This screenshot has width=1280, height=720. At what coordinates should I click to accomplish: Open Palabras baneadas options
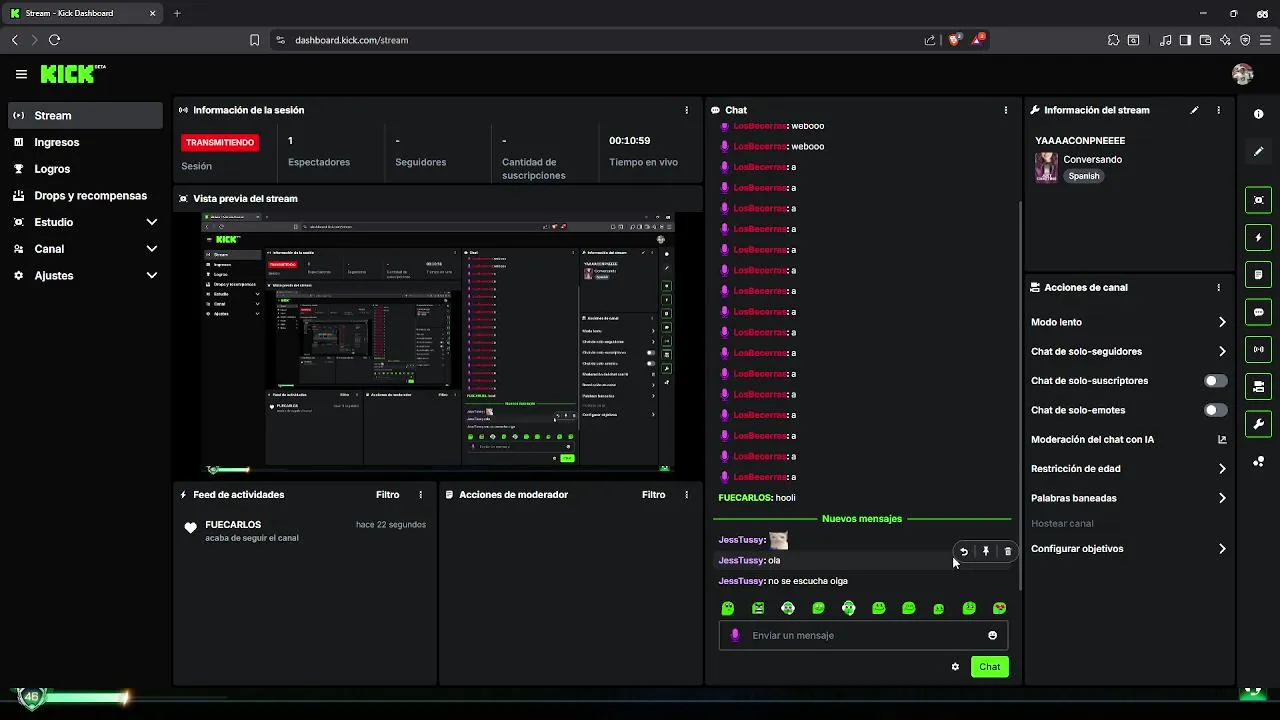(x=1130, y=498)
